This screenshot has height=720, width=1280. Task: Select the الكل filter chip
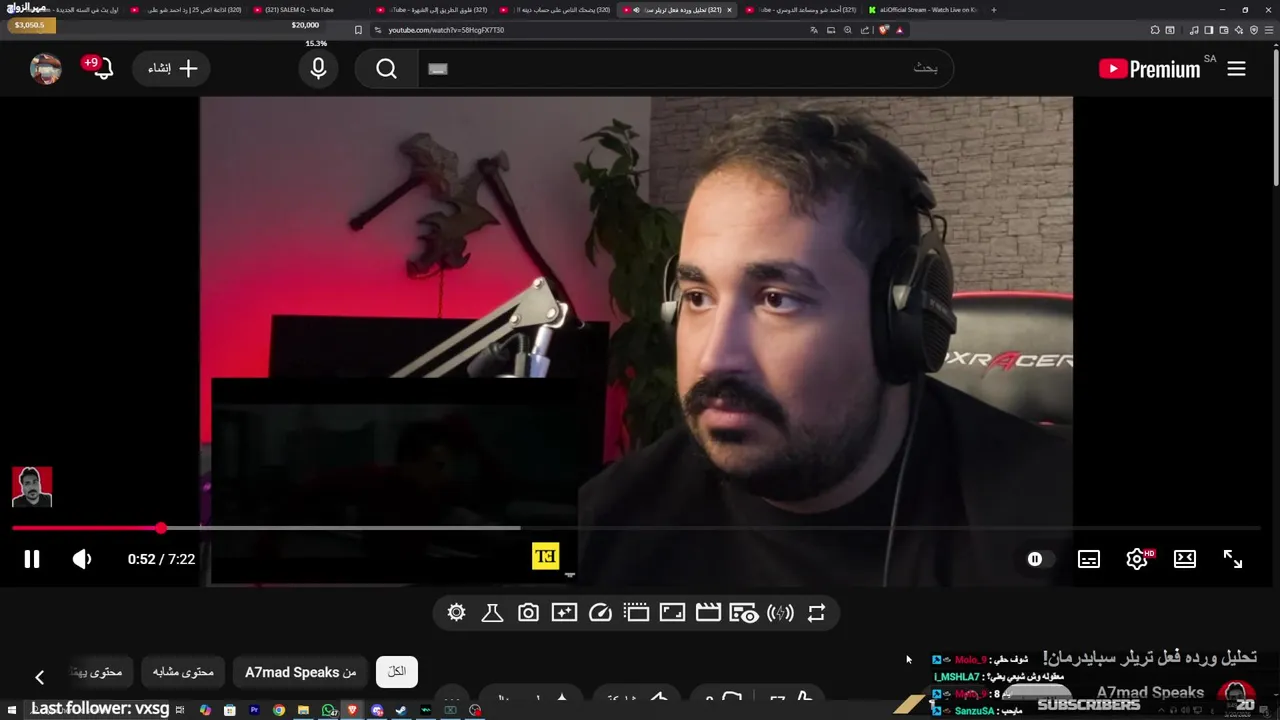click(x=397, y=672)
